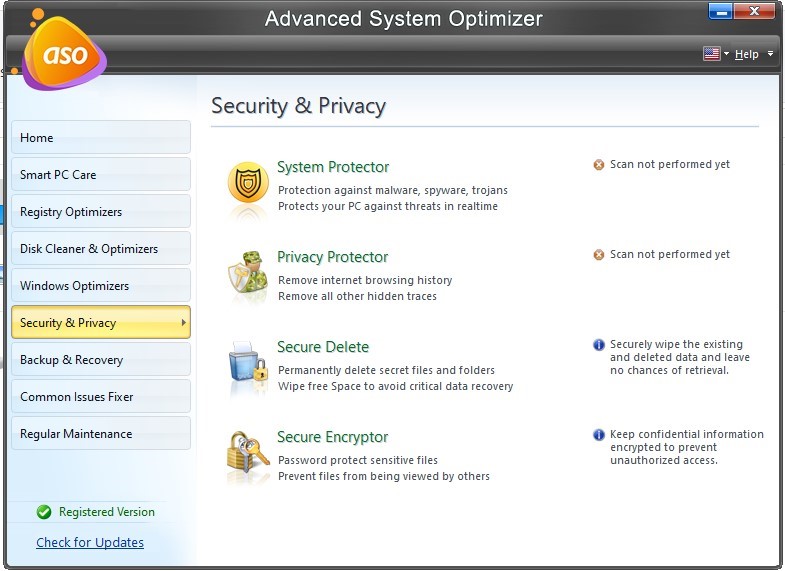
Task: Go to Common Issues Fixer
Action: (101, 396)
